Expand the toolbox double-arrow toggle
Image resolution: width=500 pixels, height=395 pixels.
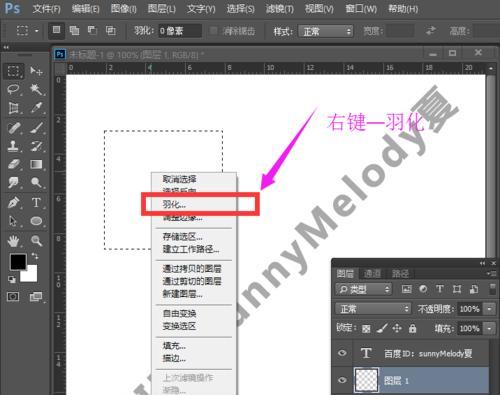coord(6,48)
